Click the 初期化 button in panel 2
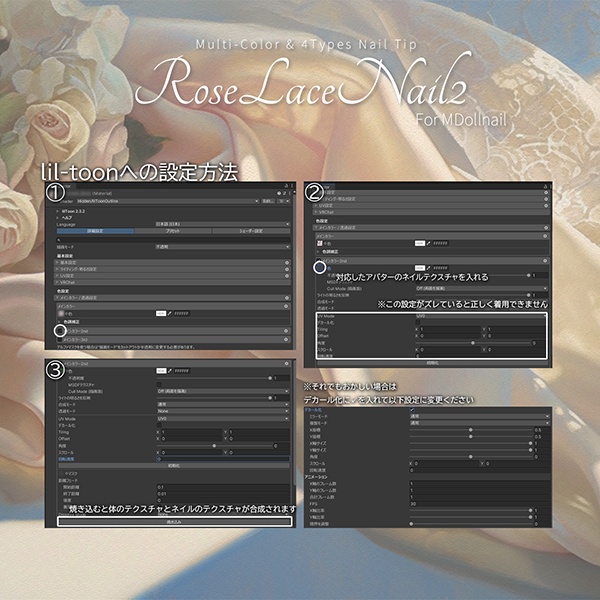The image size is (600, 600). click(432, 363)
